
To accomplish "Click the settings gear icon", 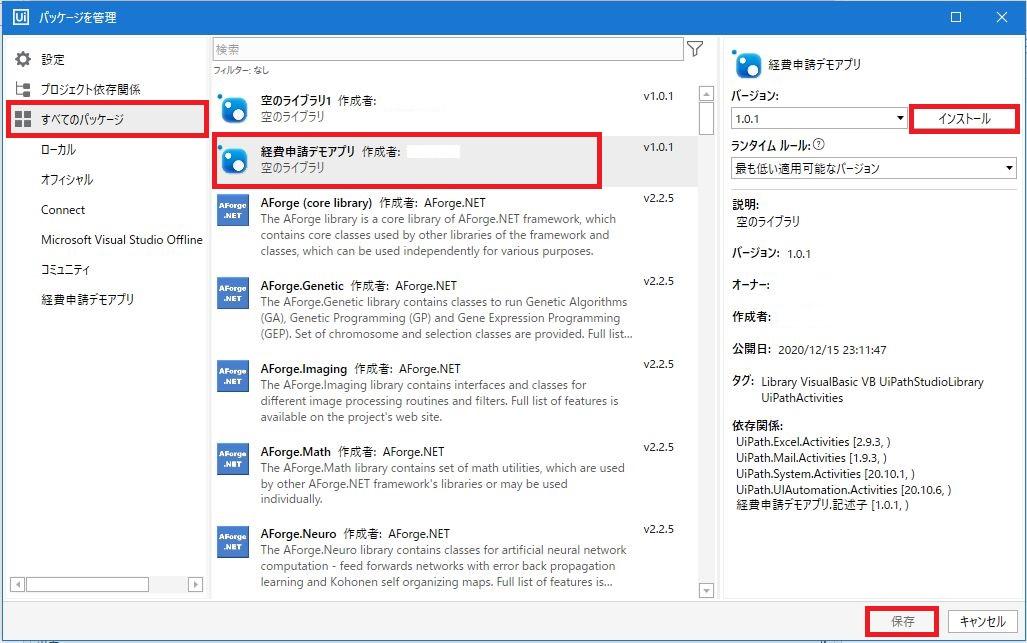I will 23,59.
